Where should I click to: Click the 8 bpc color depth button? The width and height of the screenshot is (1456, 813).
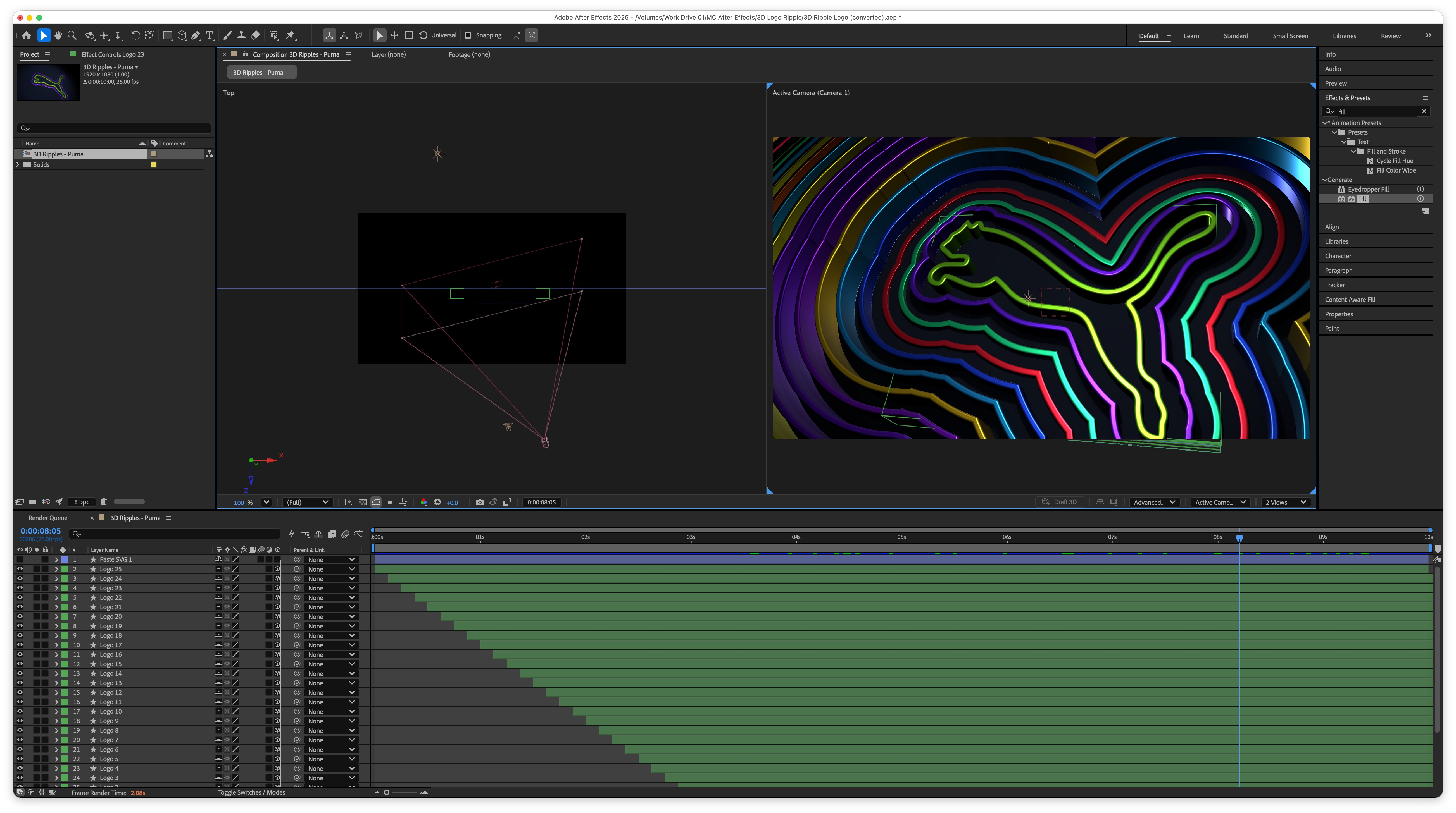tap(81, 502)
